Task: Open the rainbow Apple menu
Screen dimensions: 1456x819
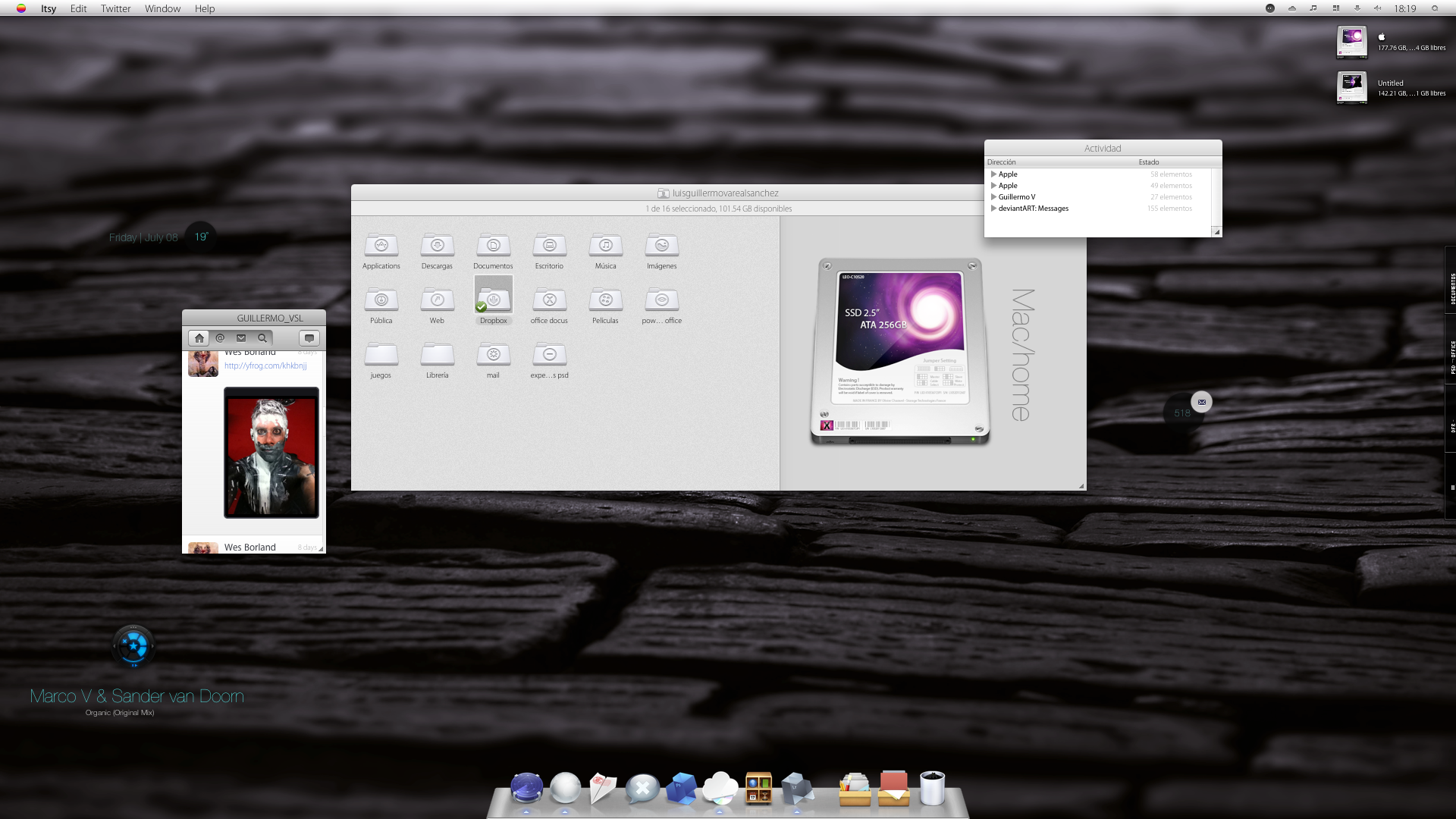Action: [x=21, y=8]
